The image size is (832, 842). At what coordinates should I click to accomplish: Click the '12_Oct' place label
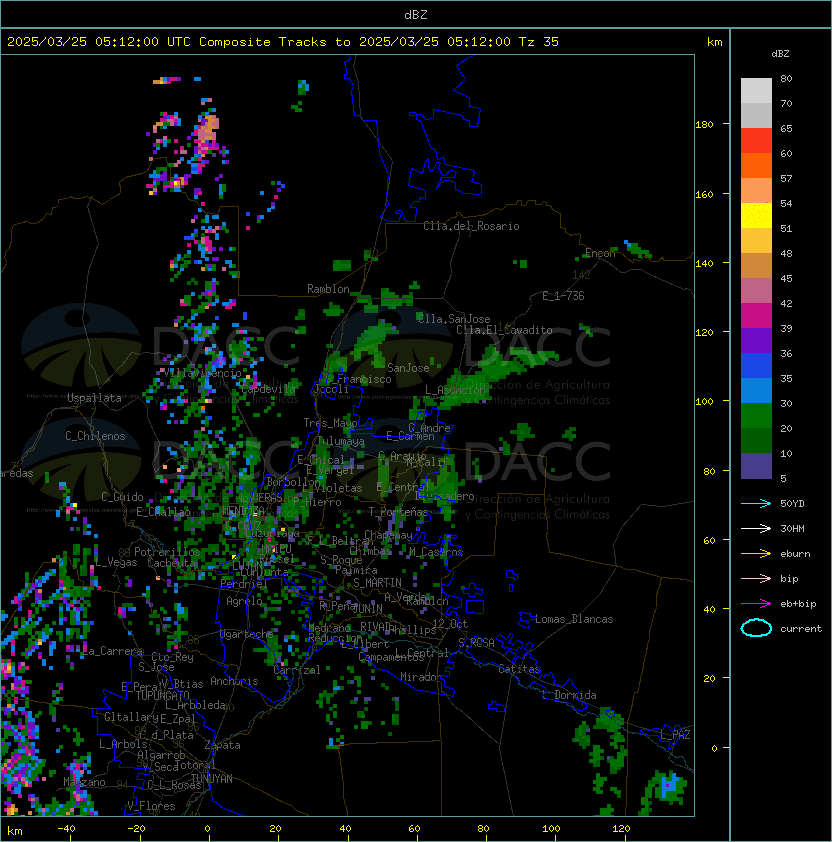pos(450,623)
